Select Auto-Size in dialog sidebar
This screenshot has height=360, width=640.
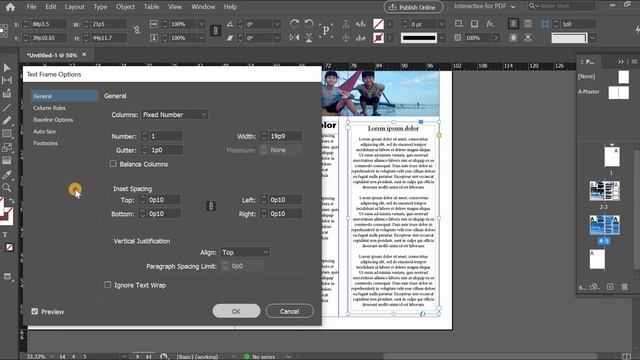44,131
